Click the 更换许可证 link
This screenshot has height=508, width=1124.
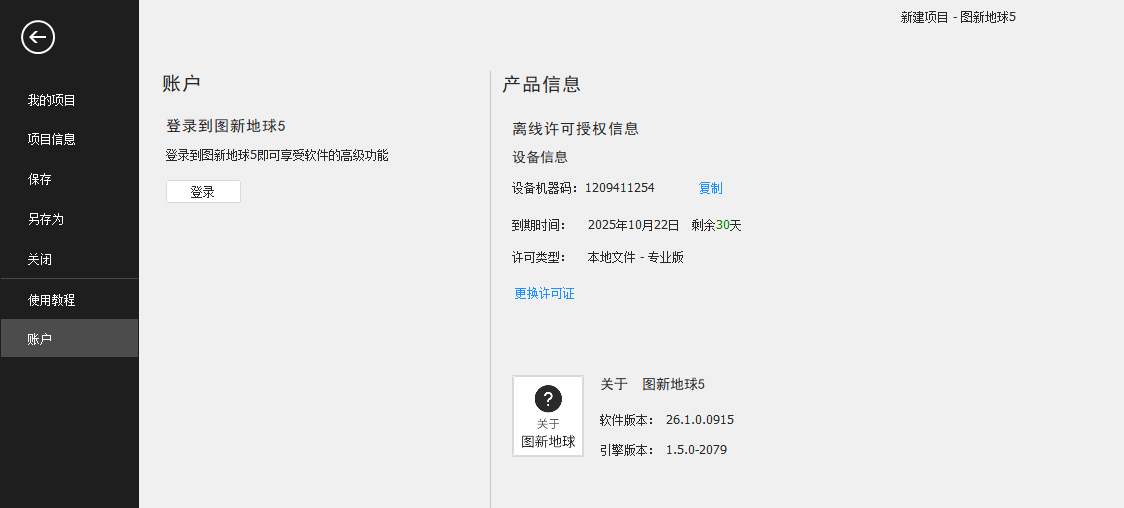(x=544, y=294)
